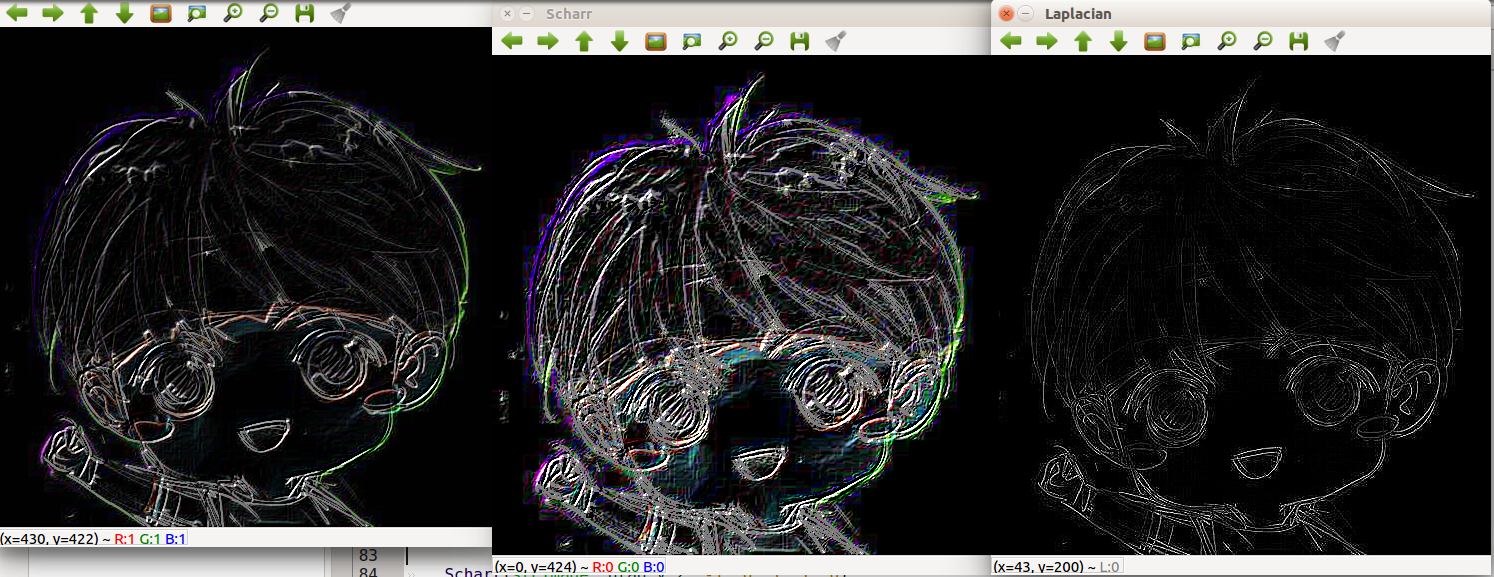Zoom in on the Scharr image
1494x577 pixels.
point(728,41)
